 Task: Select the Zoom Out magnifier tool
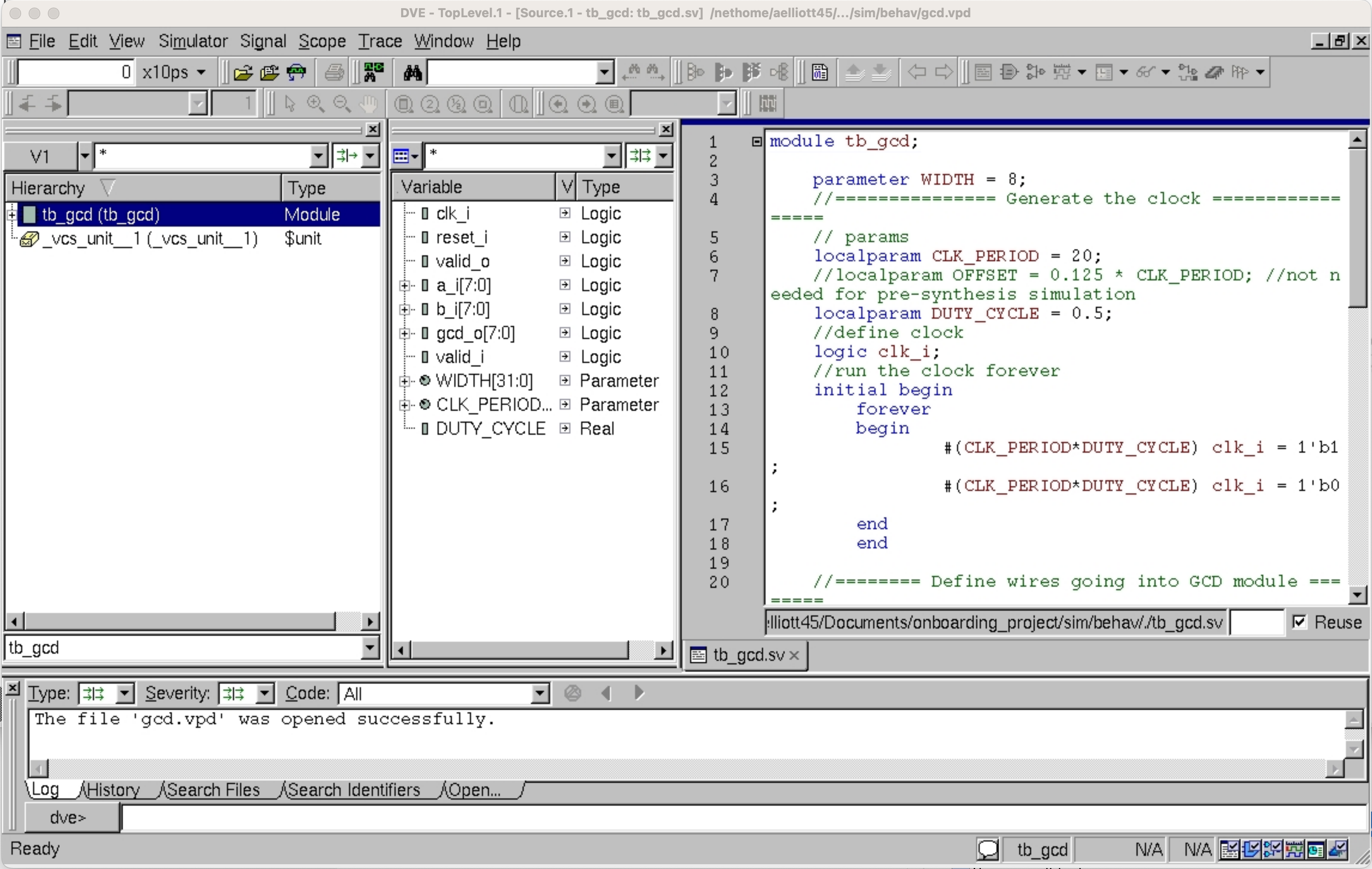click(x=341, y=104)
